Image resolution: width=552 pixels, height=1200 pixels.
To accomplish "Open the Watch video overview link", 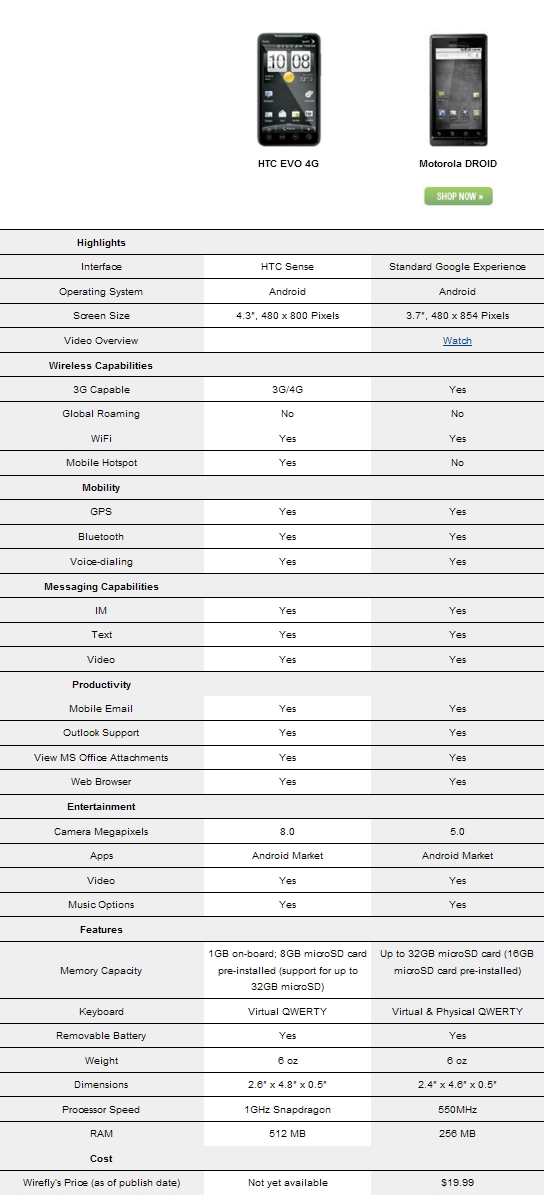I will tap(457, 341).
